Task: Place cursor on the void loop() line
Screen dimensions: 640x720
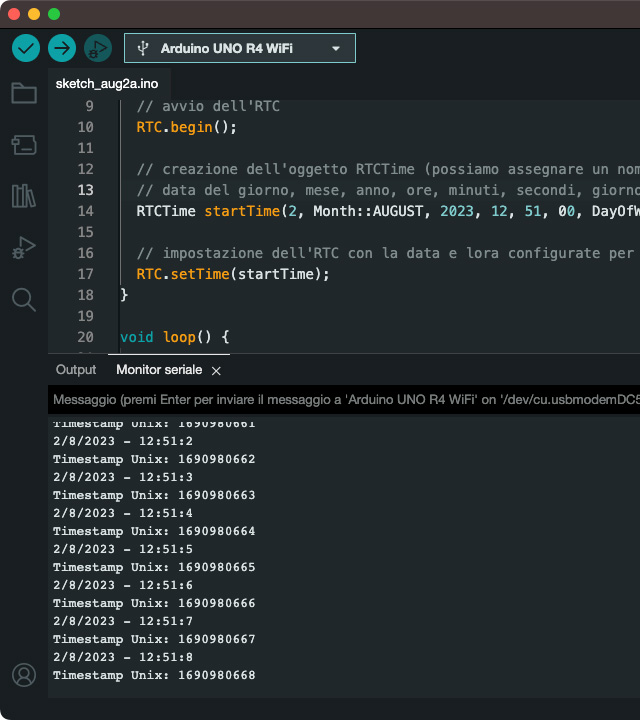Action: click(175, 337)
